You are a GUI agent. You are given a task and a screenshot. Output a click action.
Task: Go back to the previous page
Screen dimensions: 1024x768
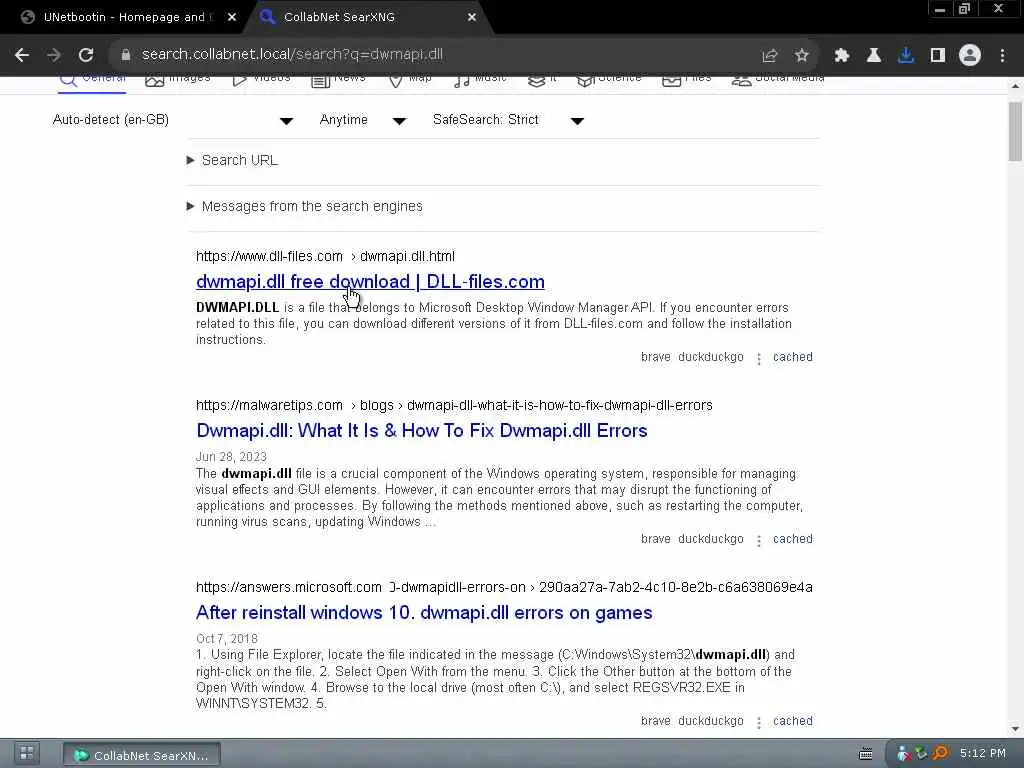click(22, 55)
